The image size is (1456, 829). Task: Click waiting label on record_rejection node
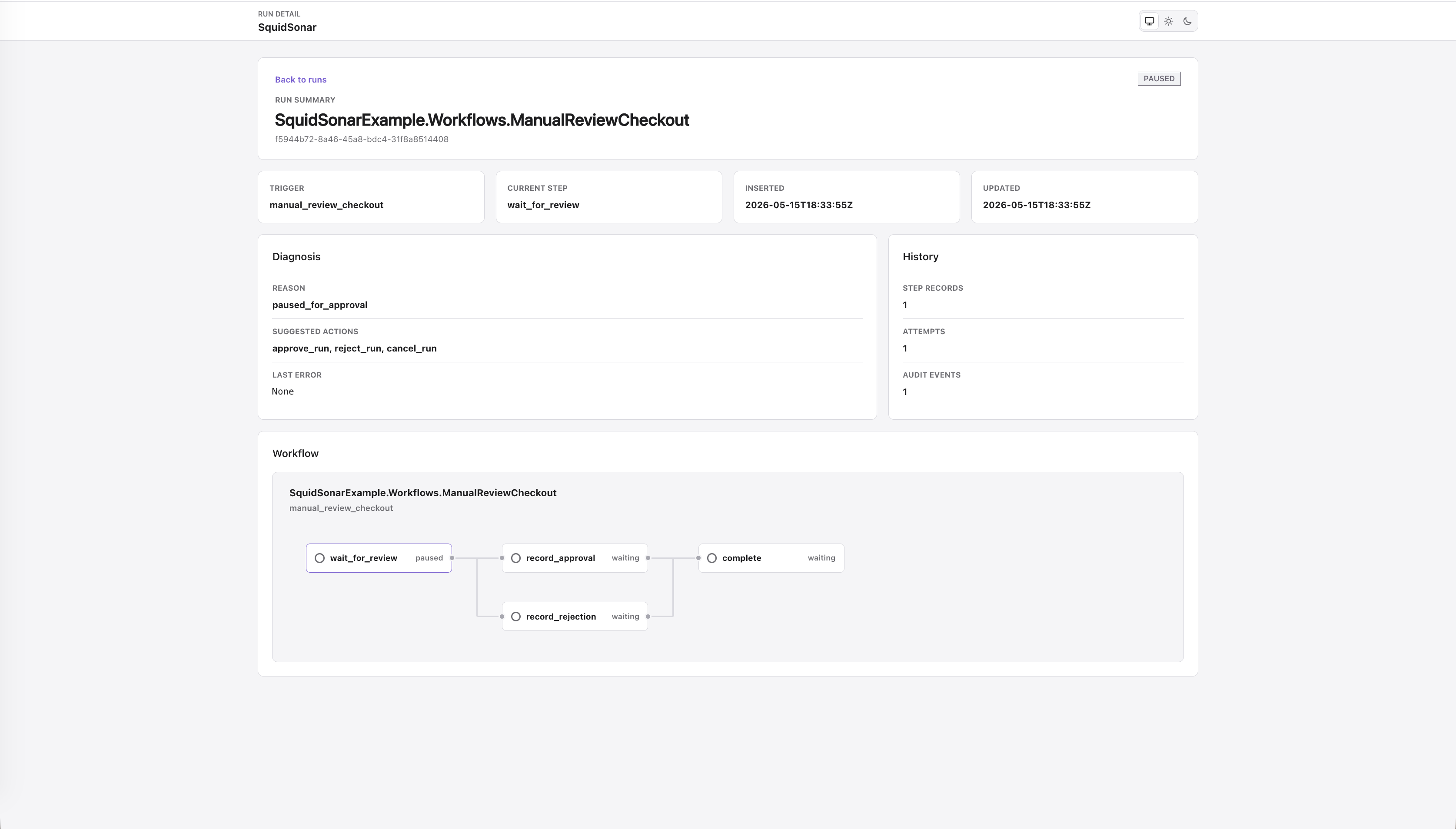coord(625,617)
